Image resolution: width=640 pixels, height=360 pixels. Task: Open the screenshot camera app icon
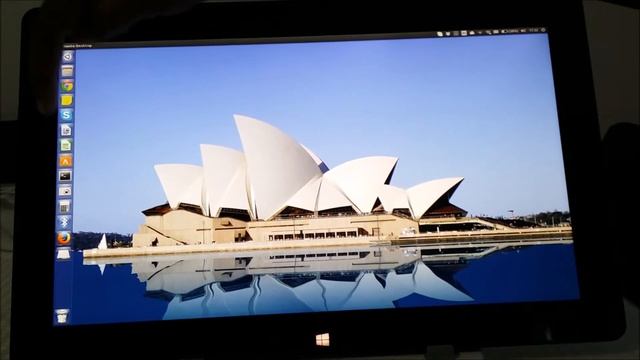pos(64,191)
